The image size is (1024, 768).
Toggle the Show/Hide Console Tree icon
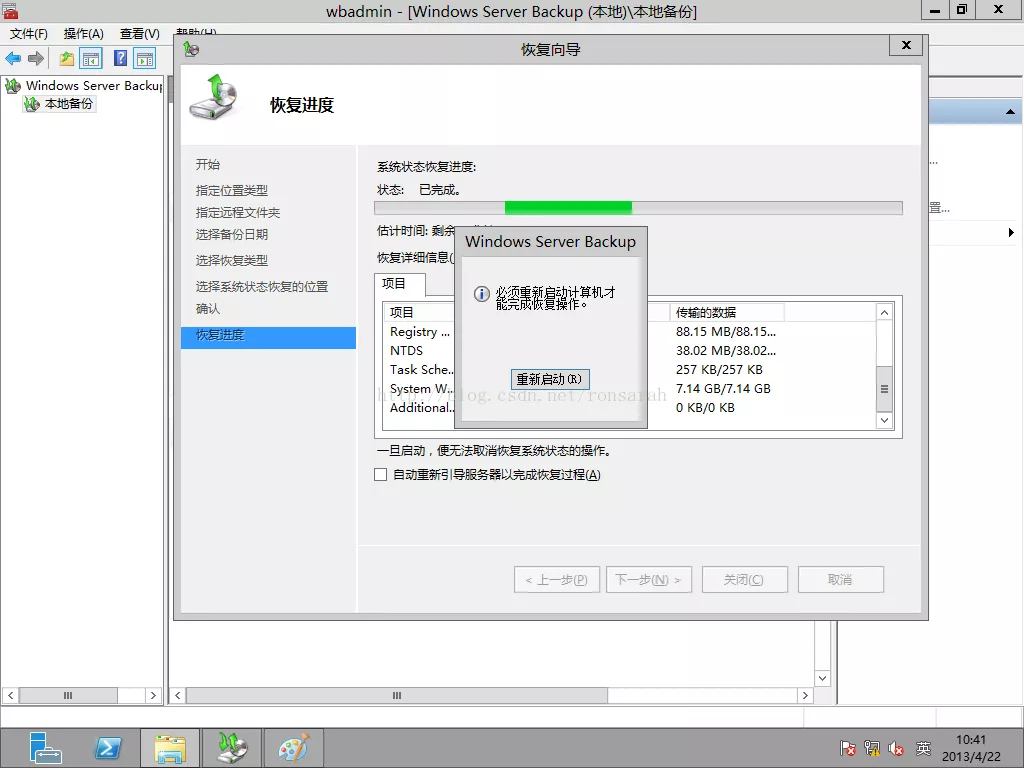click(91, 59)
